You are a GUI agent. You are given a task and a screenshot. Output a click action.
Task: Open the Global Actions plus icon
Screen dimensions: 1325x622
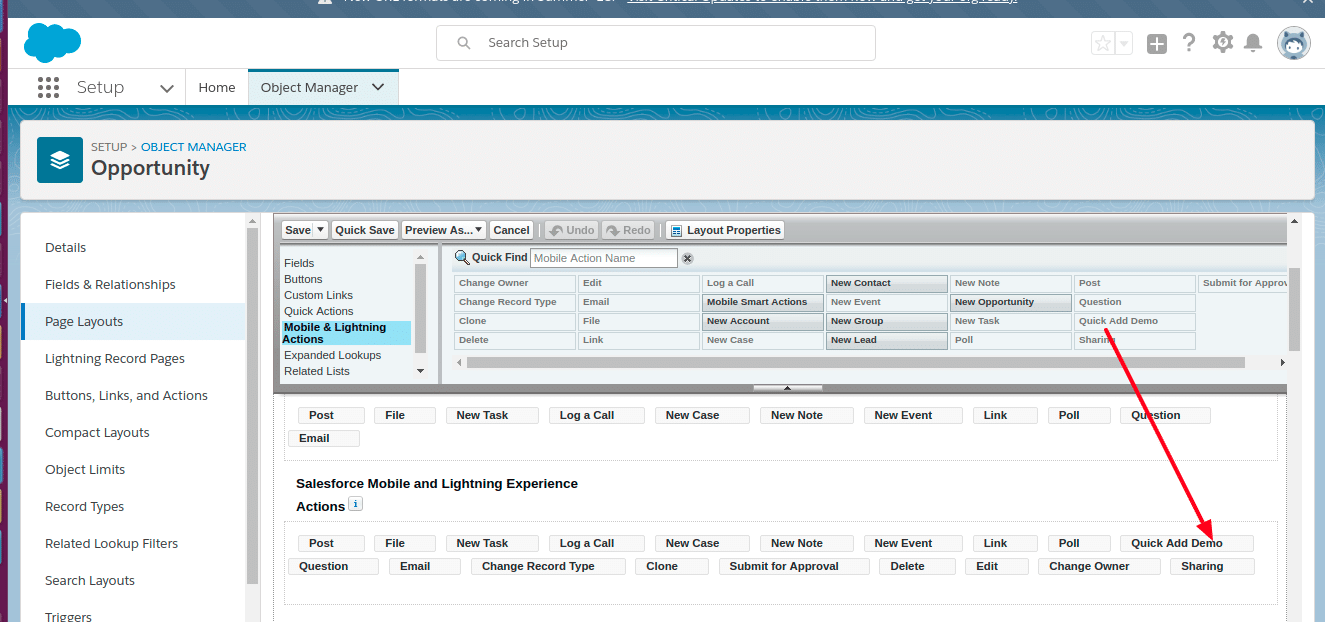(x=1156, y=43)
